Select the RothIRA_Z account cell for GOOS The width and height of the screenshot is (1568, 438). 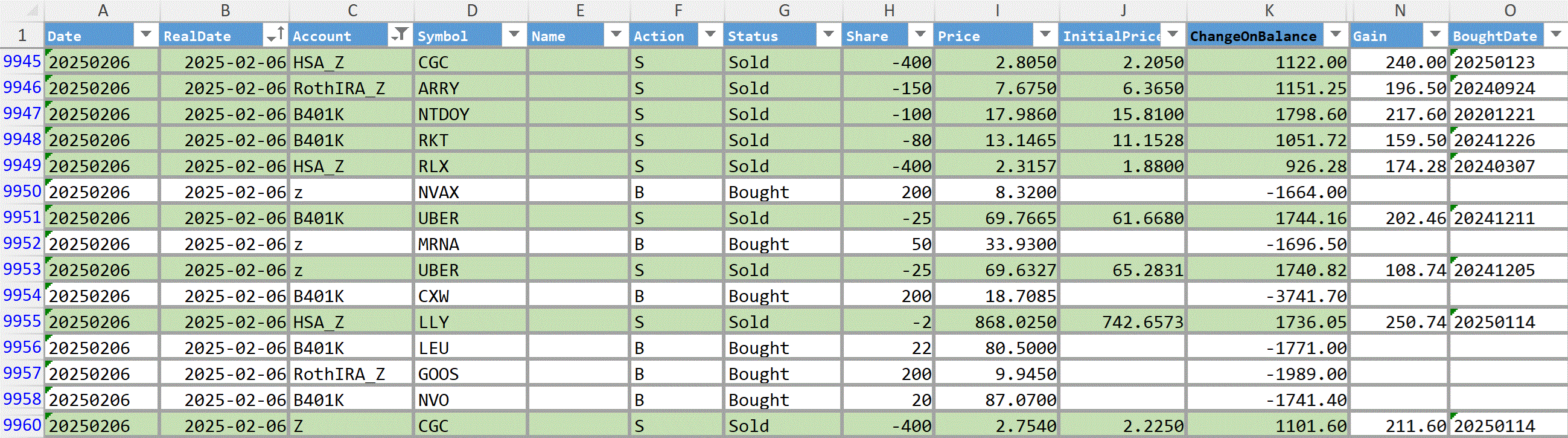(351, 373)
